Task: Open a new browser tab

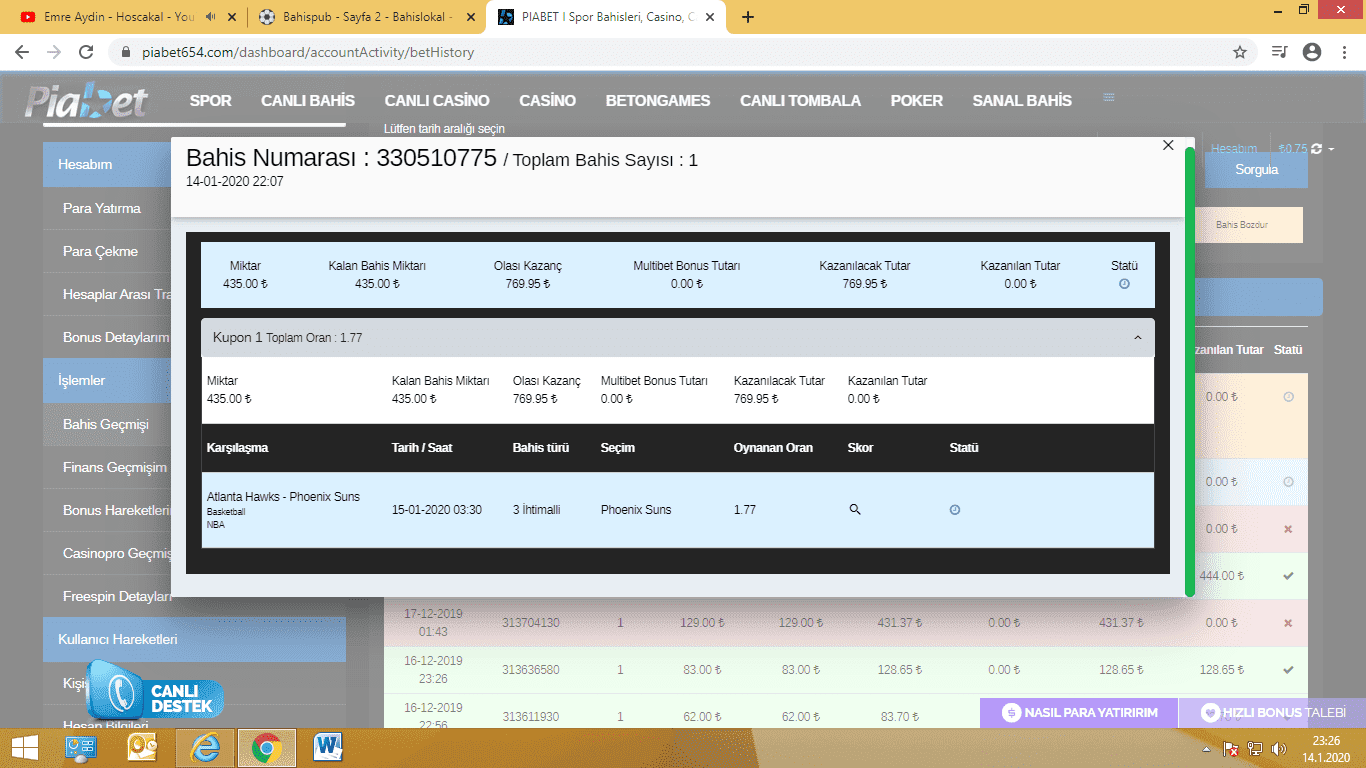Action: 748,17
